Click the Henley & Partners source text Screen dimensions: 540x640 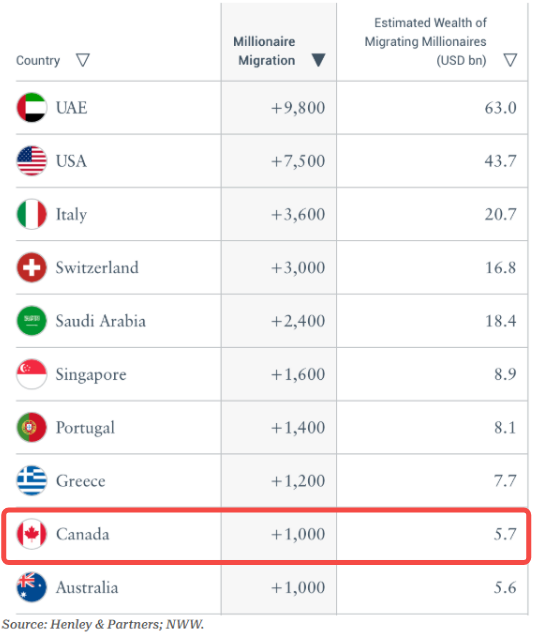(x=103, y=624)
